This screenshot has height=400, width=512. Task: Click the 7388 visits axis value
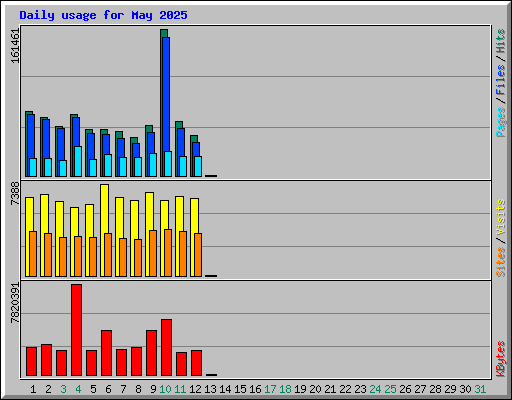pos(15,193)
